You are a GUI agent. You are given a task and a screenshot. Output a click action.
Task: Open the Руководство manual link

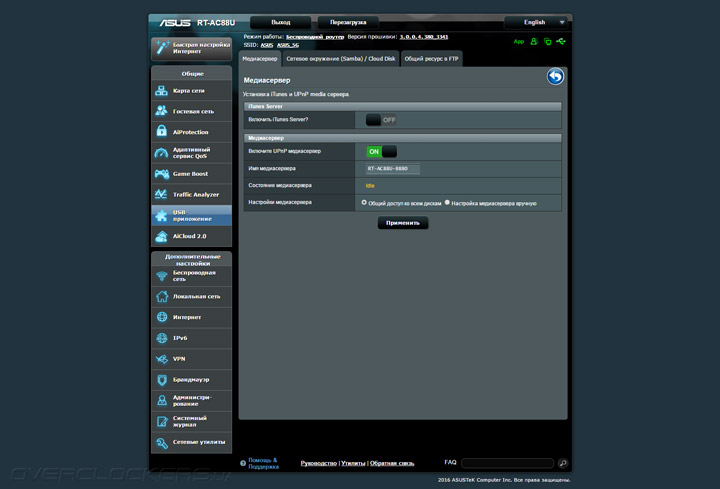click(x=318, y=463)
